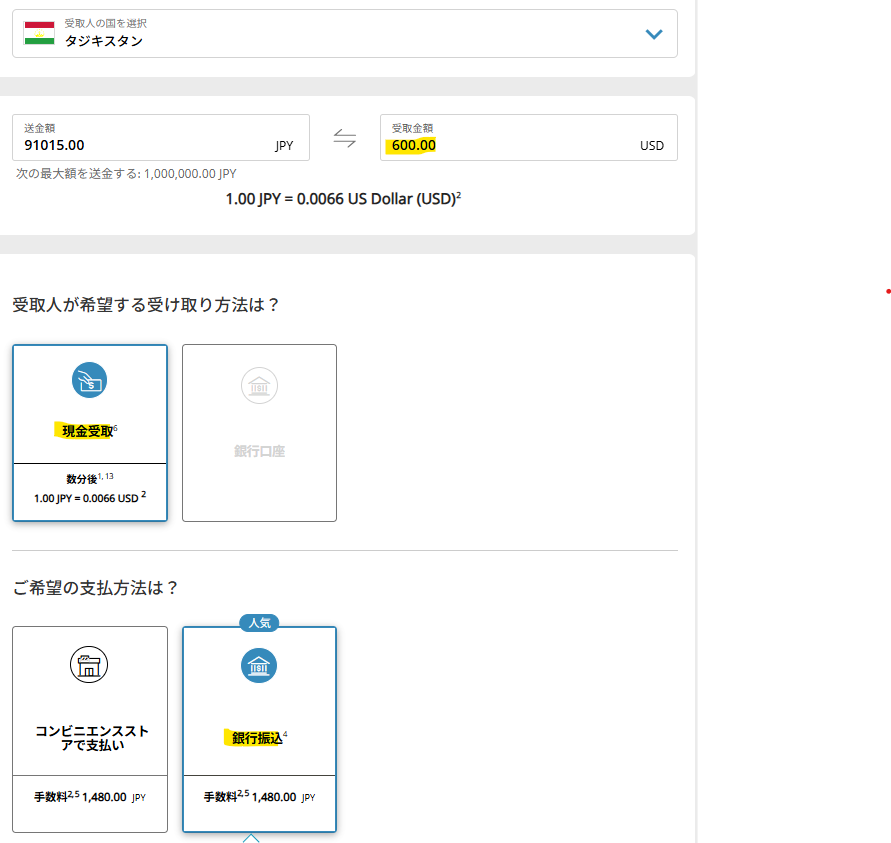The image size is (891, 843).
Task: Click the greyed-out bank account building icon
Action: (x=259, y=386)
